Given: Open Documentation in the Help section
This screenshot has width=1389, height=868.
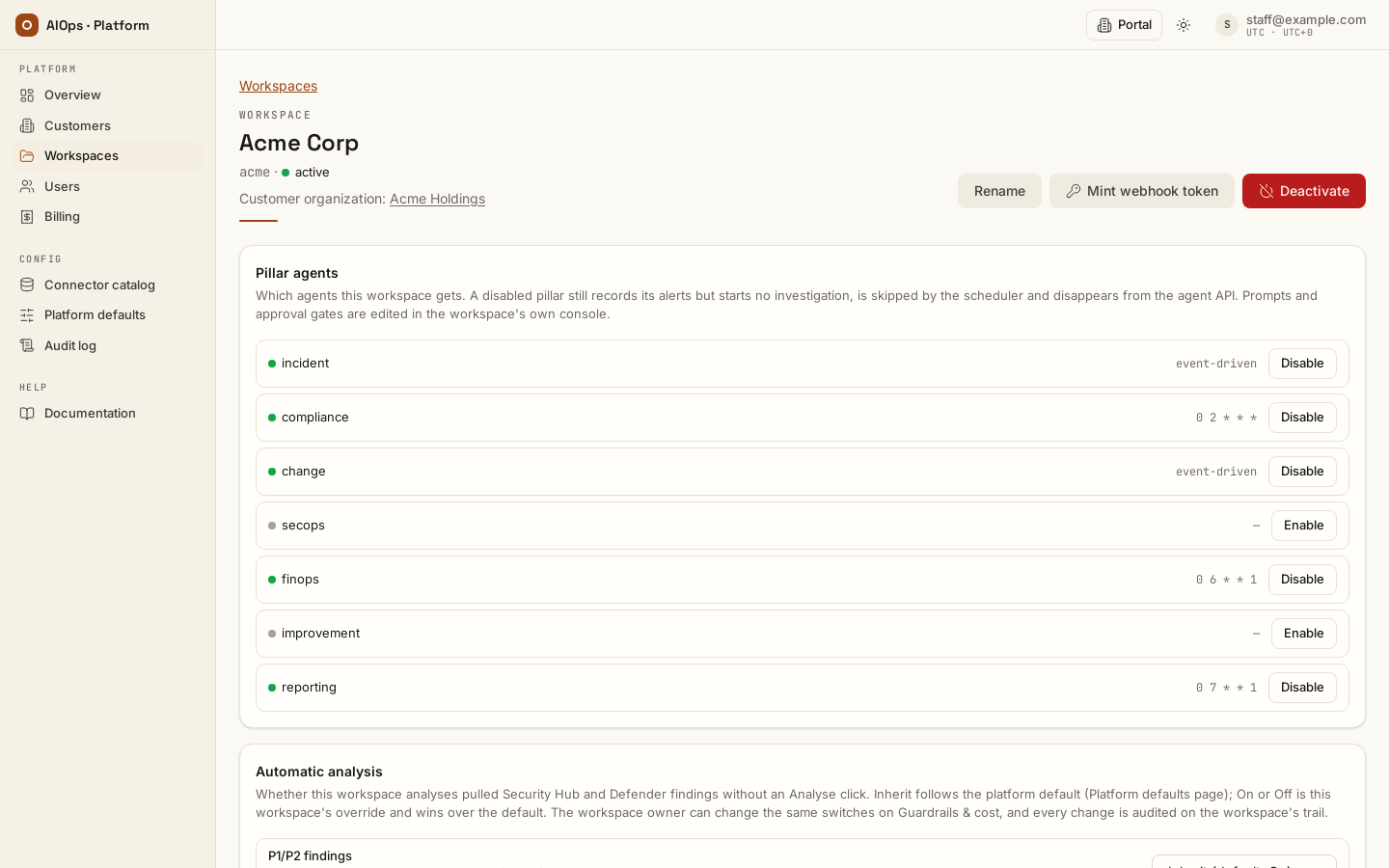Looking at the screenshot, I should [108, 414].
